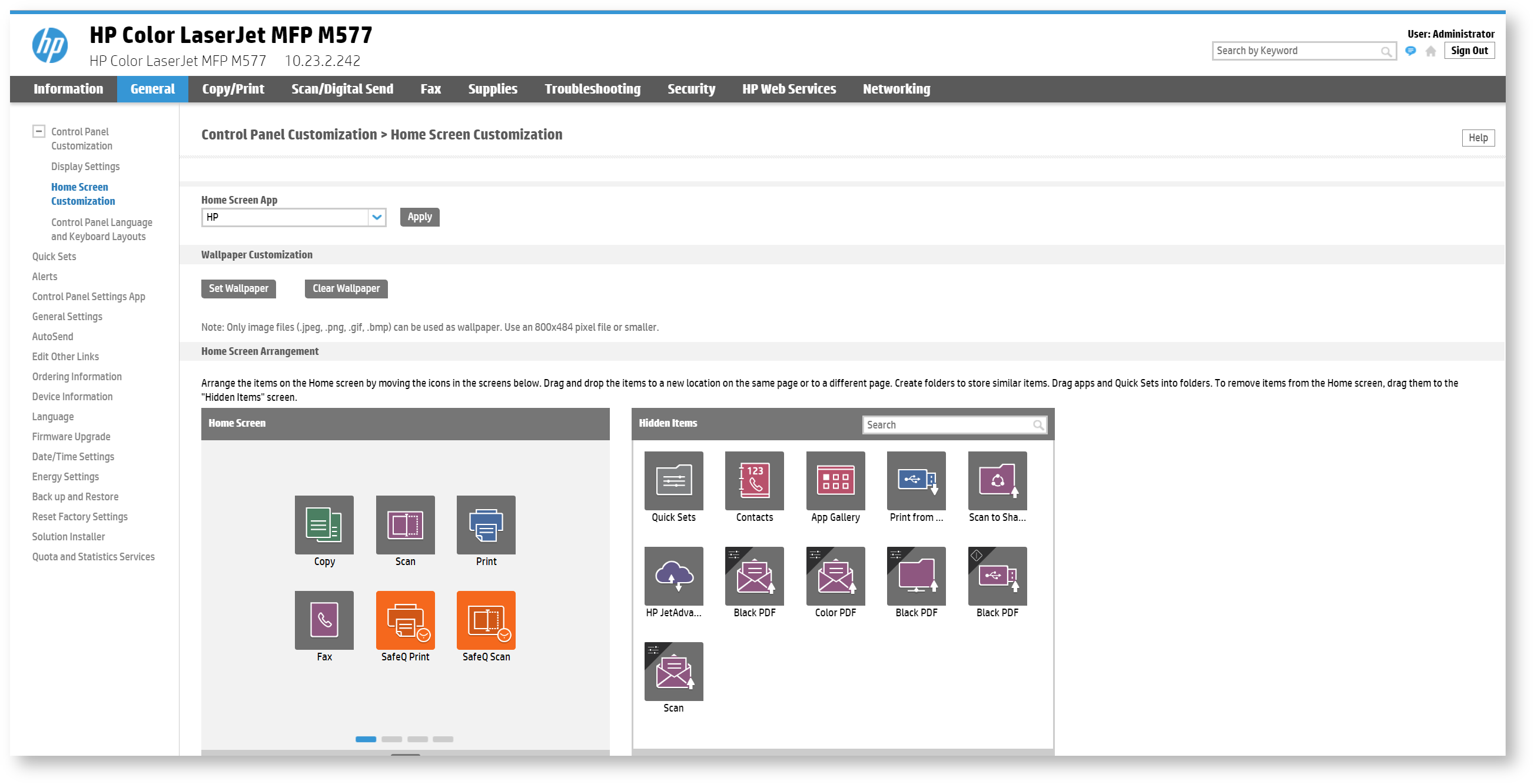Open Control Panel Settings App link
Image resolution: width=1534 pixels, height=784 pixels.
(88, 297)
